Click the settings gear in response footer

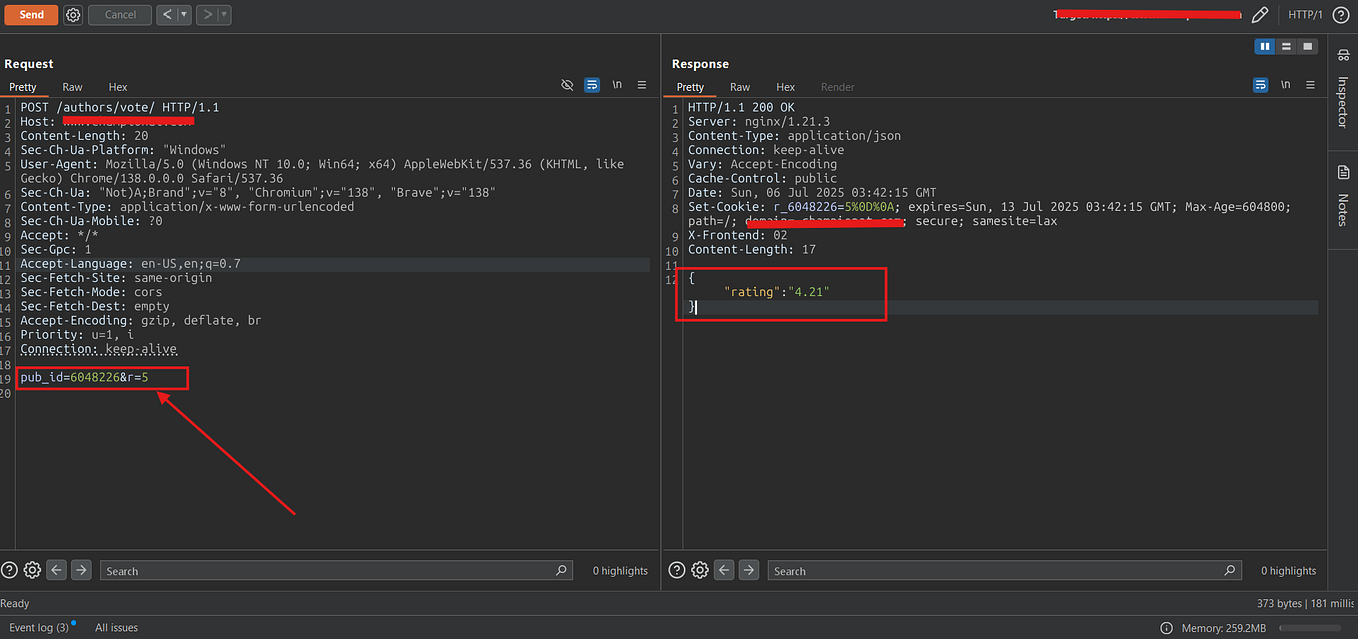(700, 569)
